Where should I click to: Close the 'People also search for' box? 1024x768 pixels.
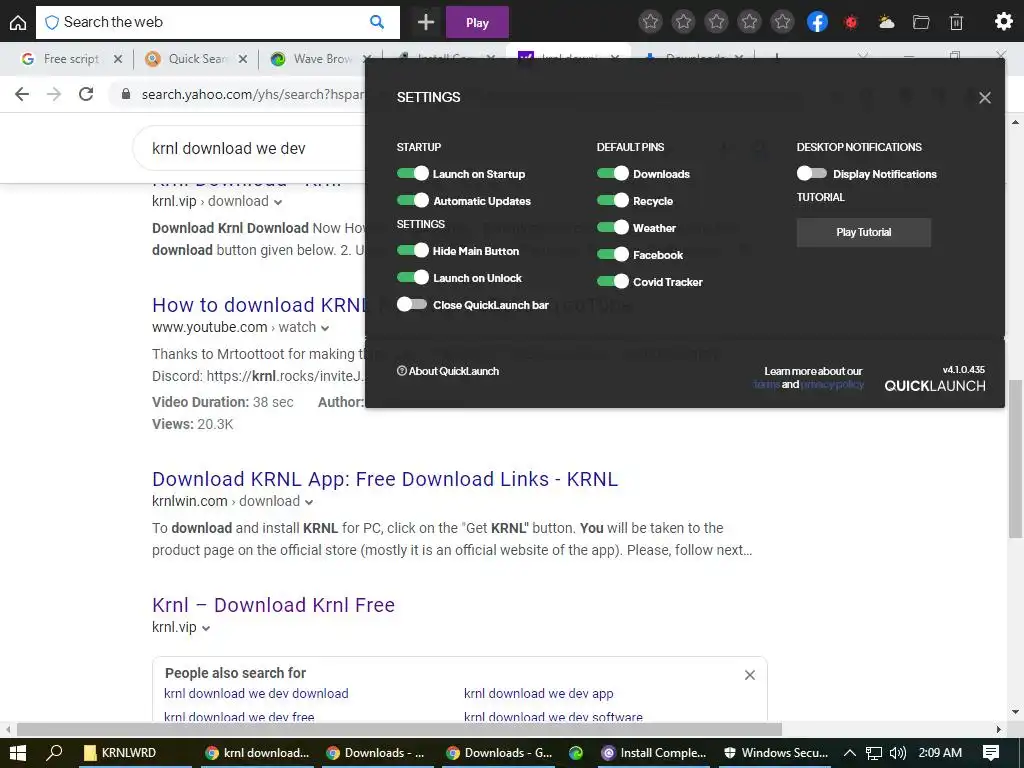click(750, 675)
